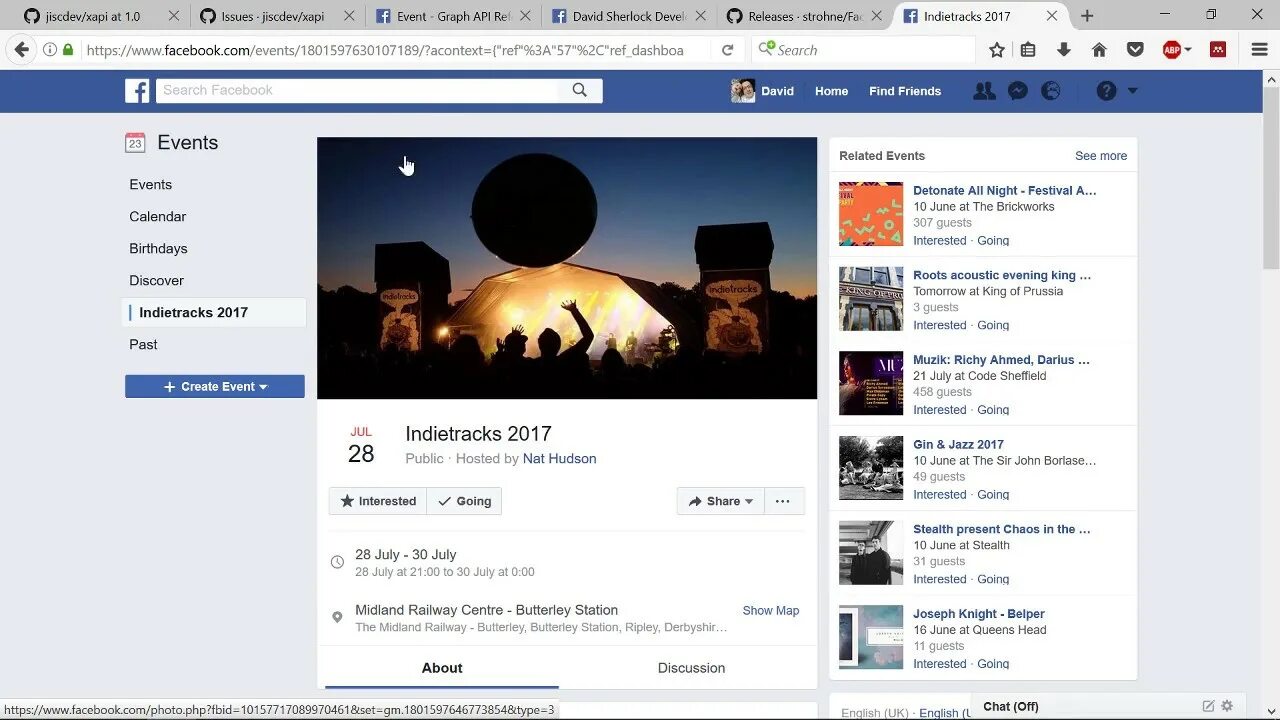This screenshot has height=720, width=1280.
Task: Open the more options ellipsis button
Action: click(783, 501)
